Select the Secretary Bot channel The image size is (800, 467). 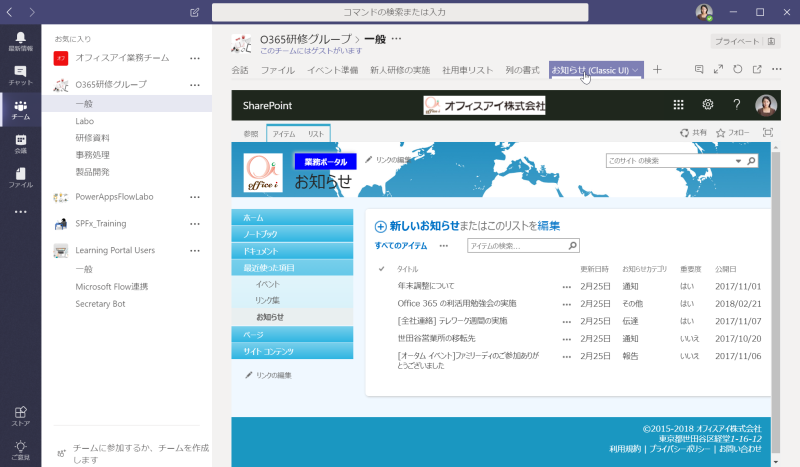tap(100, 304)
